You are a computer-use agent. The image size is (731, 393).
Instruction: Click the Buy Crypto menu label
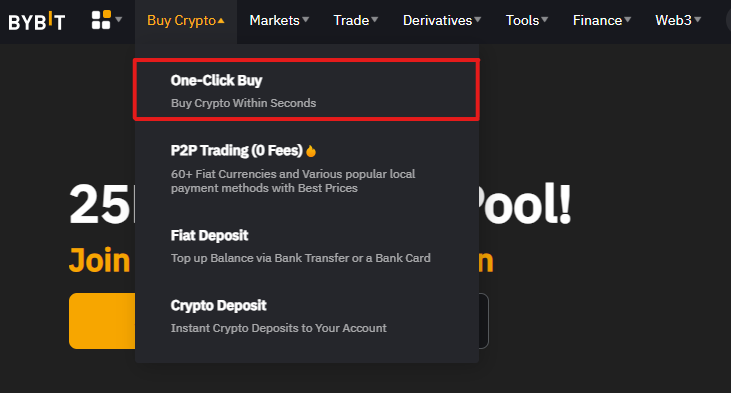coord(181,21)
